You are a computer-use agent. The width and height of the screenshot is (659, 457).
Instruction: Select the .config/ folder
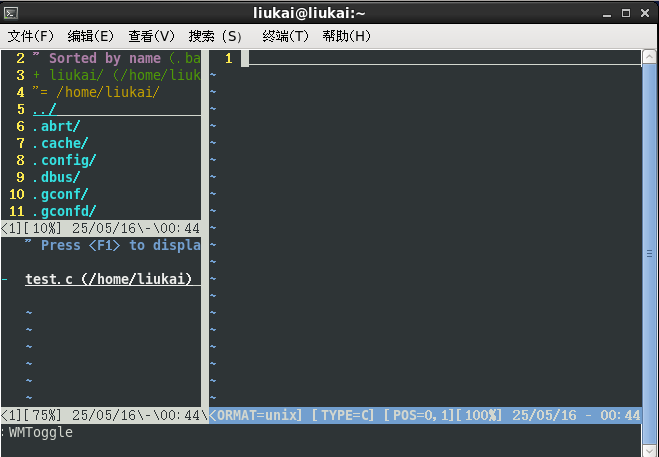(64, 160)
